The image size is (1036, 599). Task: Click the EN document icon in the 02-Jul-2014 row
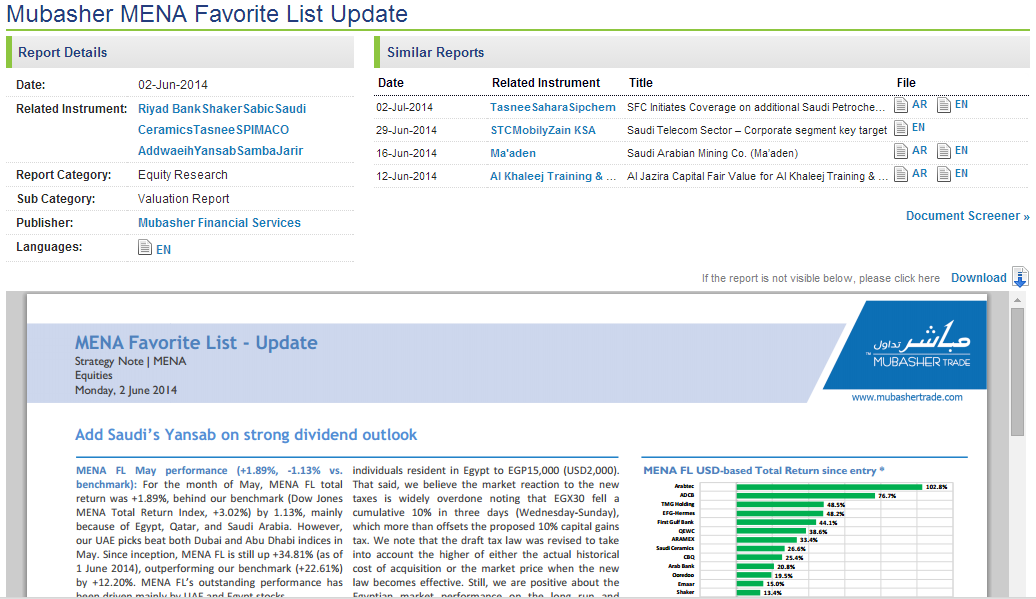point(944,105)
